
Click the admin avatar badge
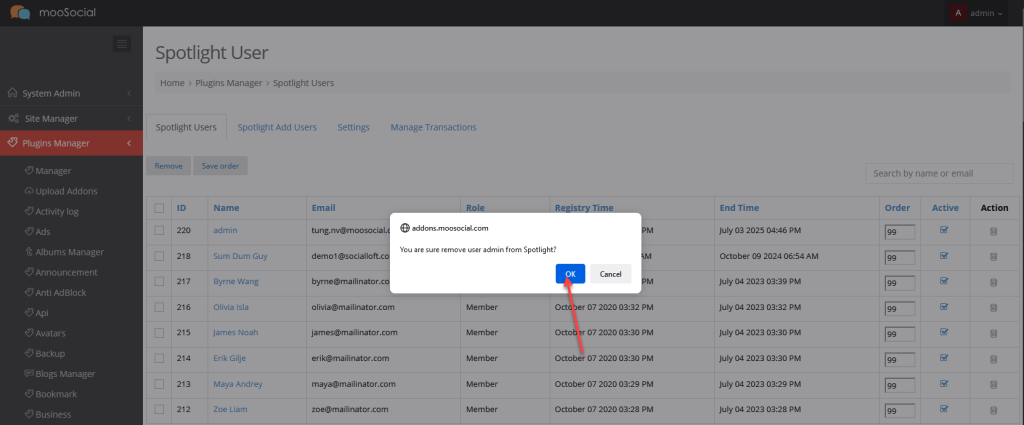(958, 13)
